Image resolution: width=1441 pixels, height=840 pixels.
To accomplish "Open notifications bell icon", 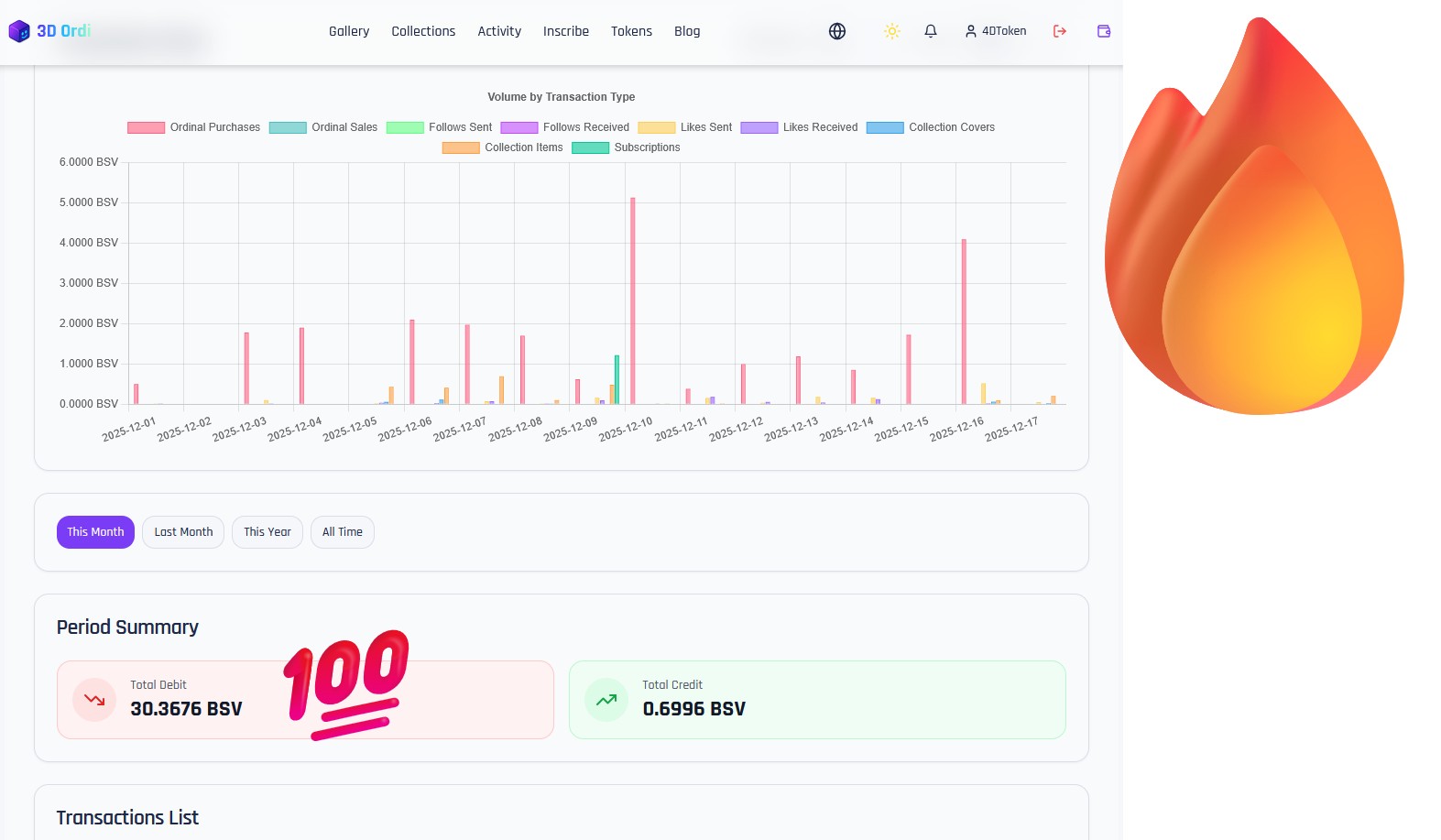I will click(931, 31).
